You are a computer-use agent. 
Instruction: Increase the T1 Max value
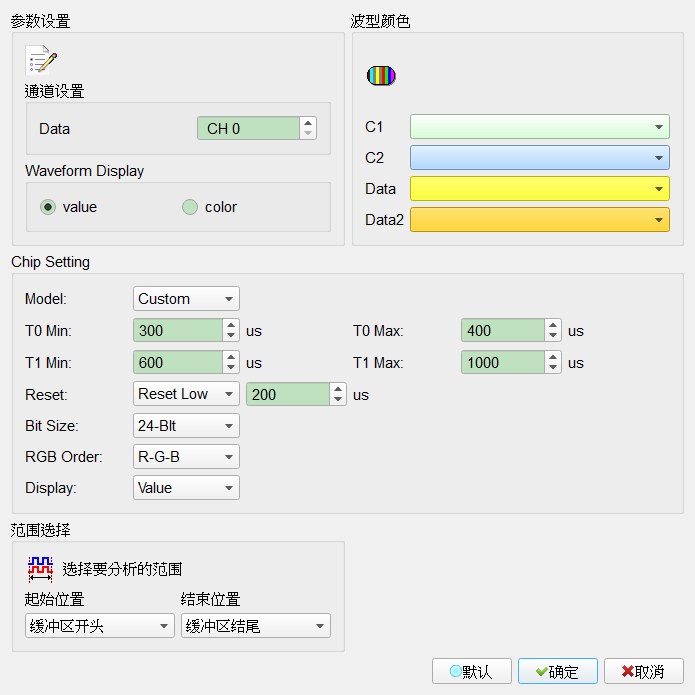(553, 357)
